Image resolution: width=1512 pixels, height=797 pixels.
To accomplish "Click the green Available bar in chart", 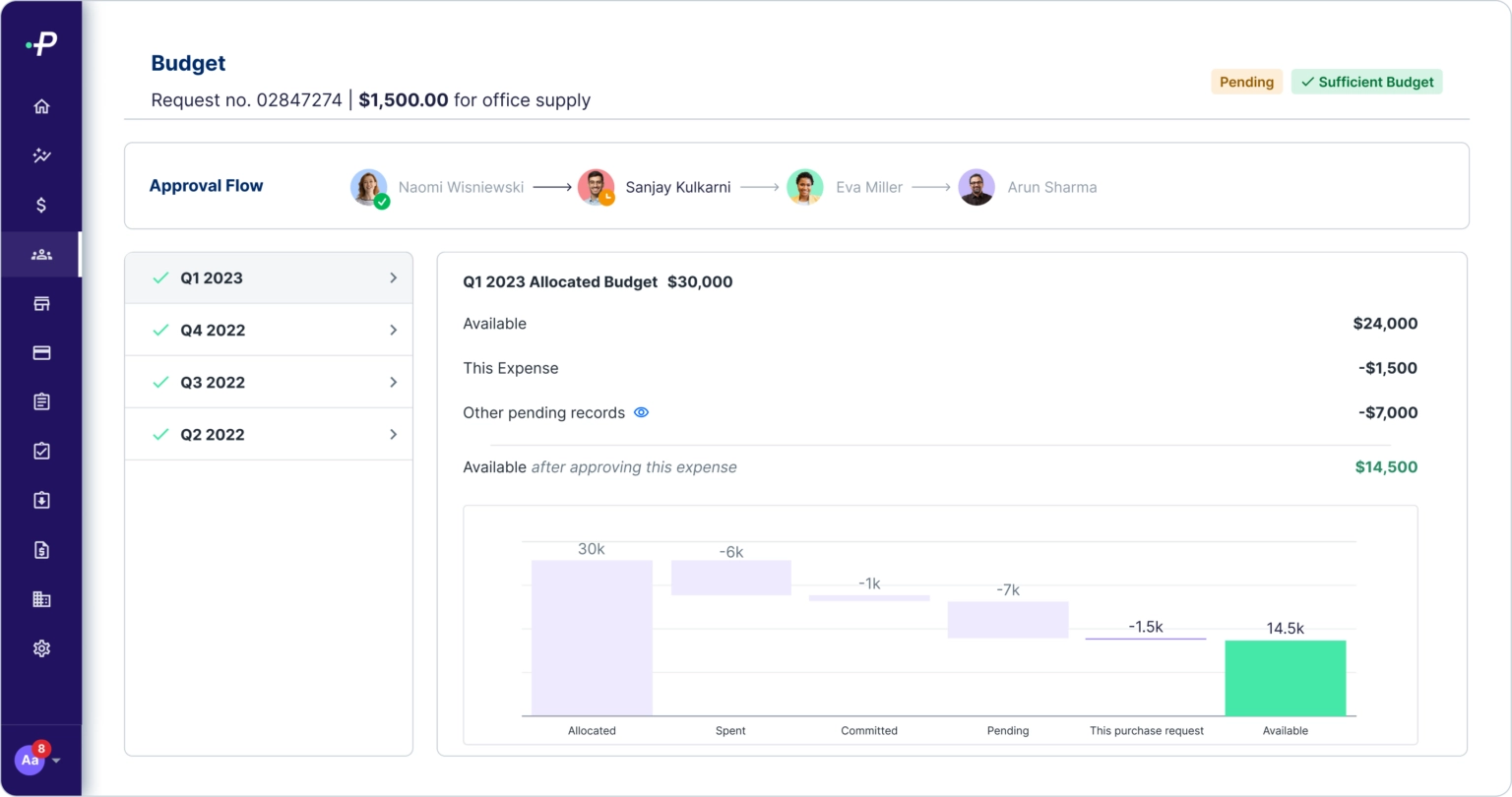I will [1285, 678].
